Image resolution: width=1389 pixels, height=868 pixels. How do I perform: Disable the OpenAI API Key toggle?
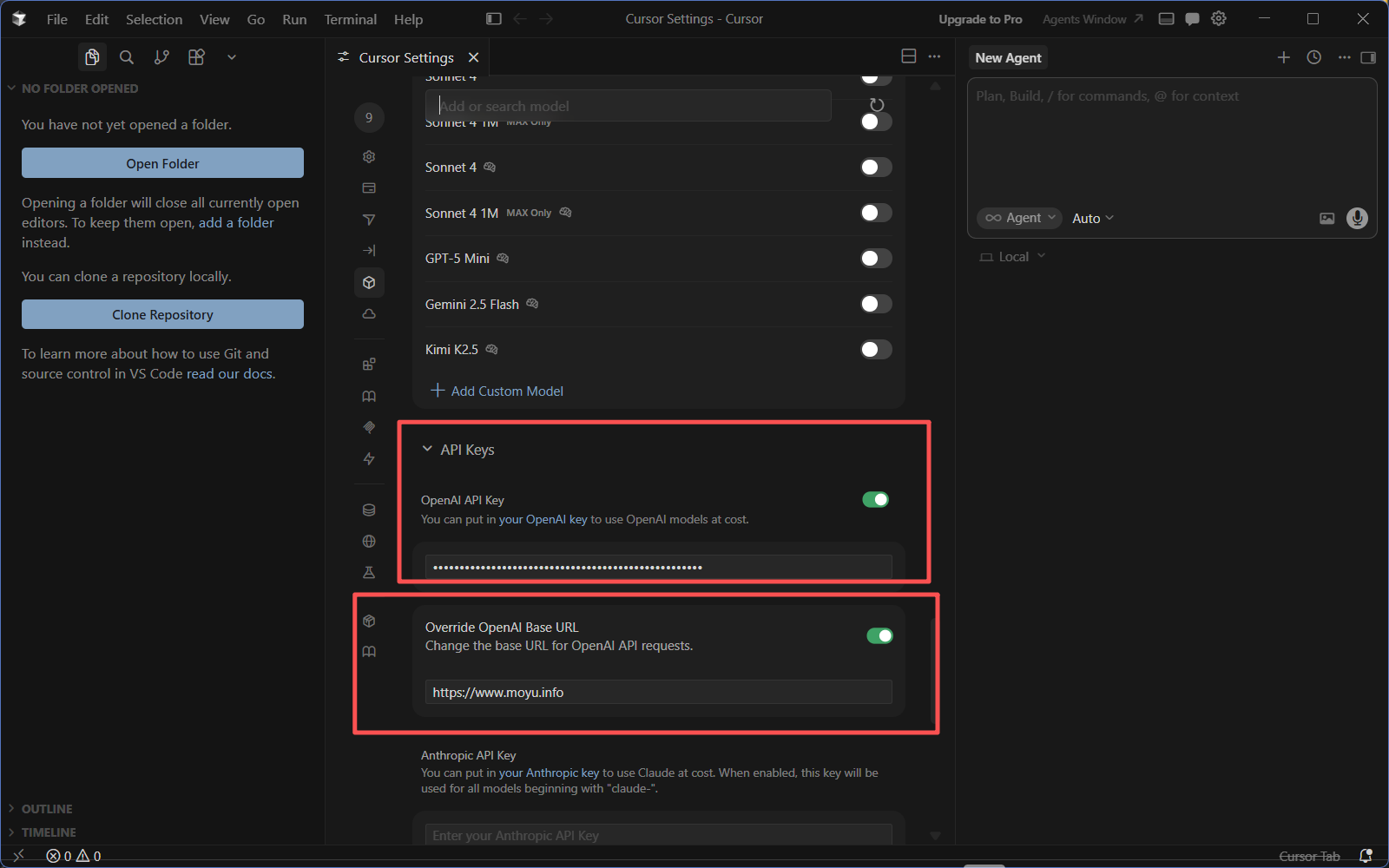pyautogui.click(x=875, y=500)
